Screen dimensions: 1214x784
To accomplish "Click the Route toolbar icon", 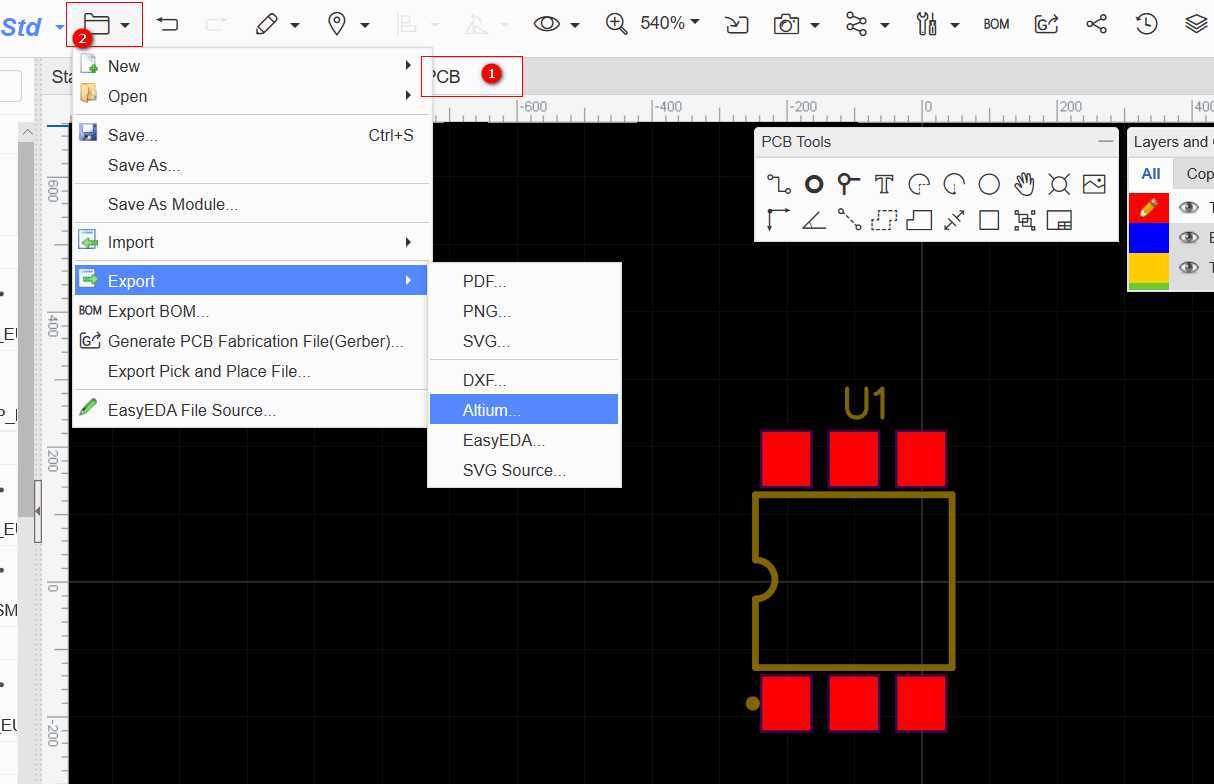I will pyautogui.click(x=856, y=24).
